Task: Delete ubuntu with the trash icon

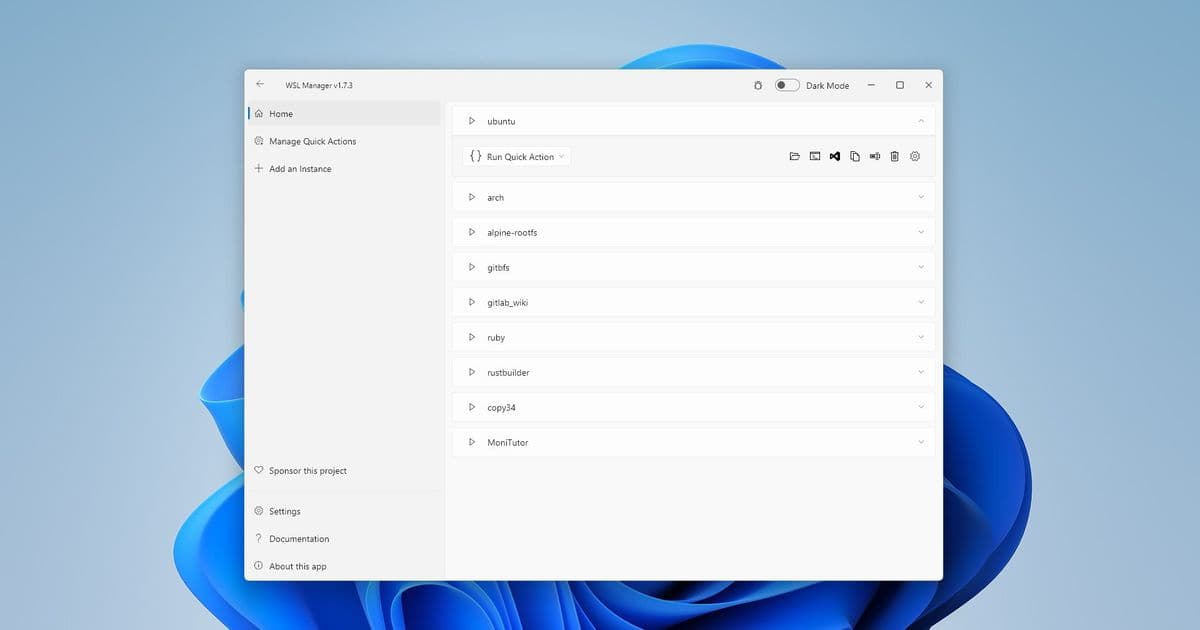Action: pos(894,156)
